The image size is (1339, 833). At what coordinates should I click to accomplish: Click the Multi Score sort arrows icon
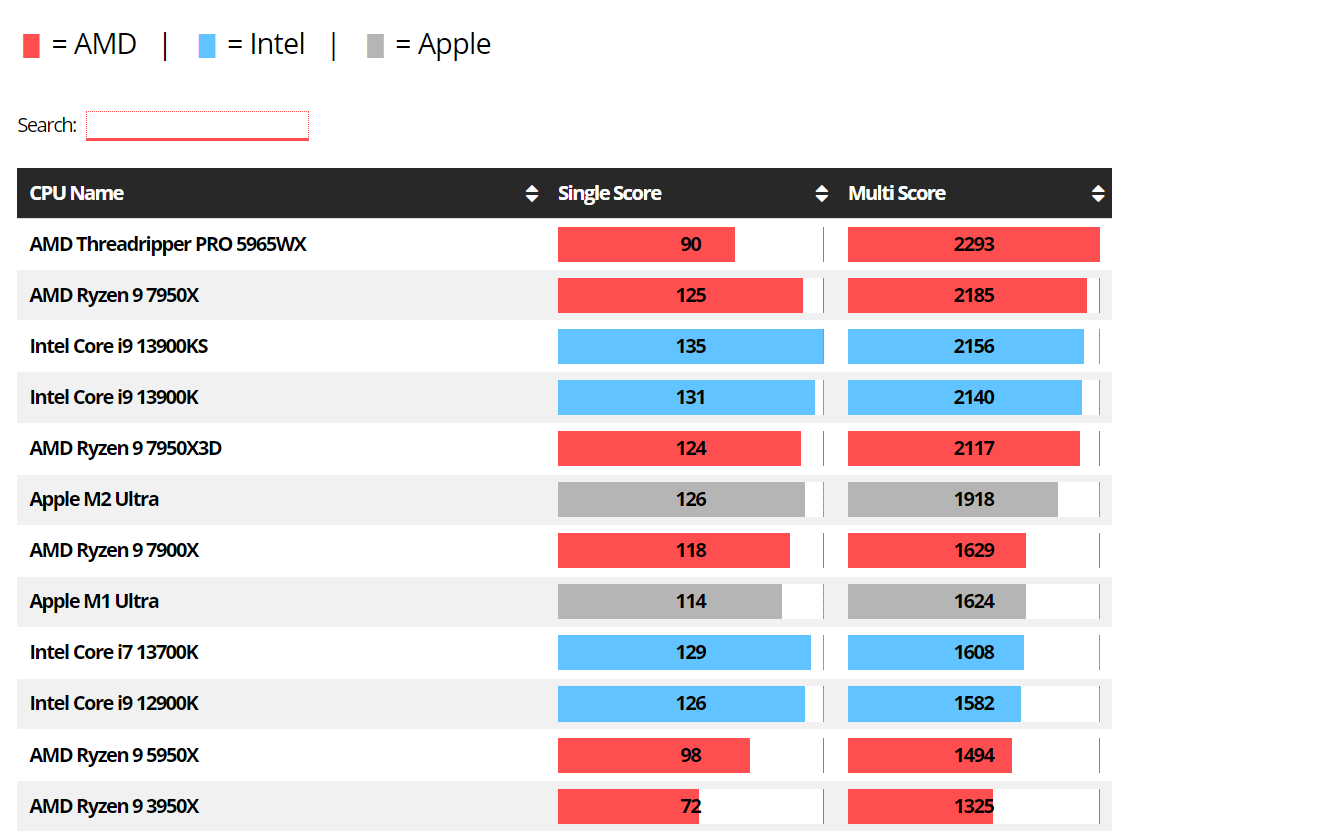pyautogui.click(x=1098, y=194)
